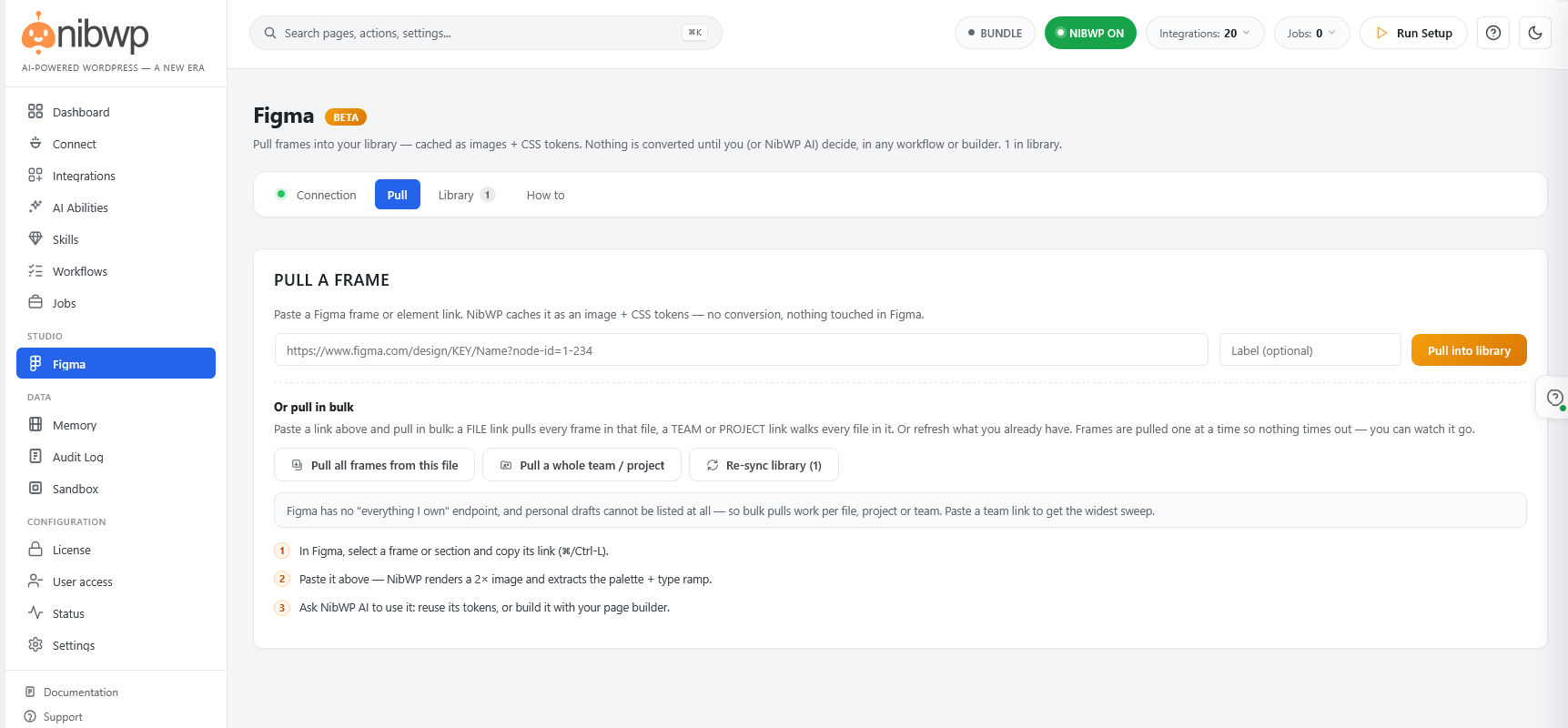This screenshot has width=1568, height=728.
Task: Click the Integrations icon in sidebar
Action: [35, 175]
